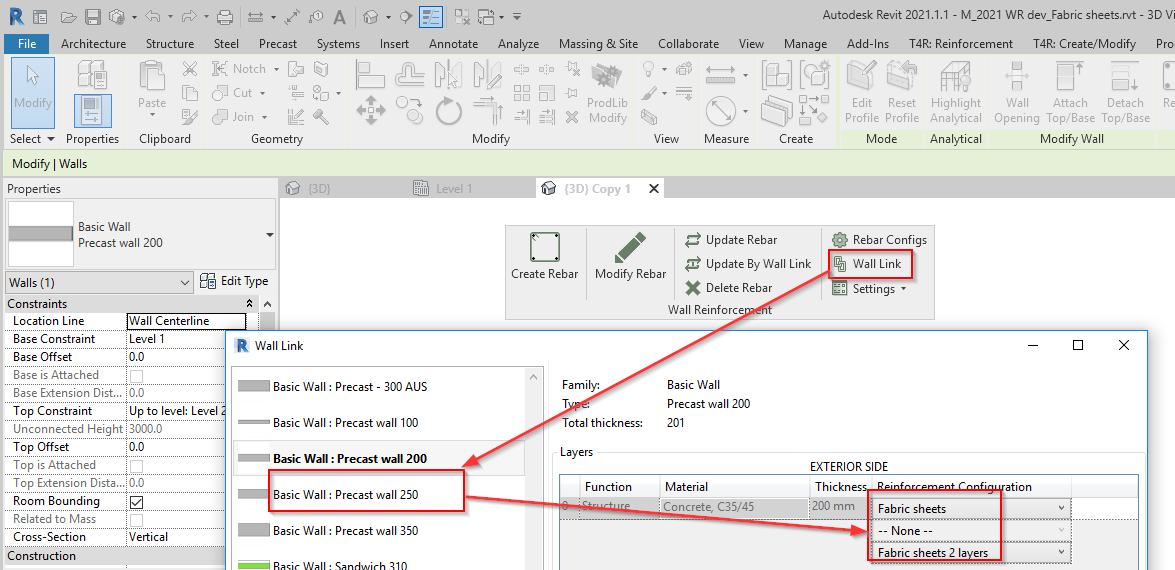Select Basic Wall : Precast wall 100
Viewport: 1175px width, 570px height.
(345, 422)
